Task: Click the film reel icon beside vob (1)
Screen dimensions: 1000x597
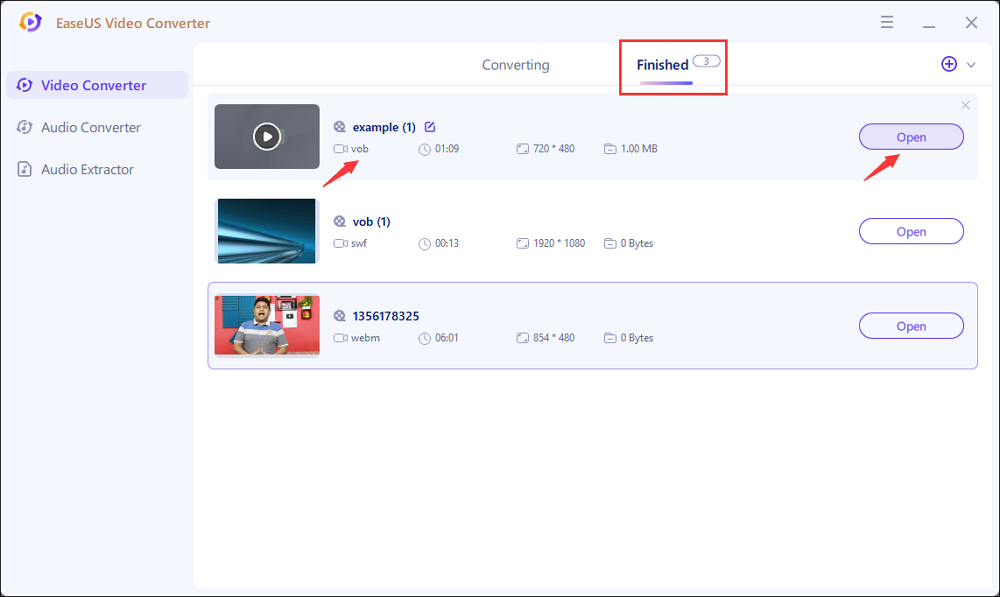Action: pyautogui.click(x=340, y=222)
